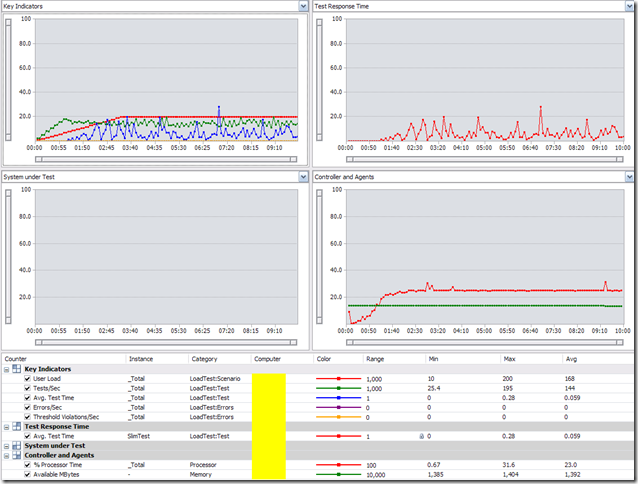Sort by the Avg column header
This screenshot has width=638, height=484.
tap(571, 359)
